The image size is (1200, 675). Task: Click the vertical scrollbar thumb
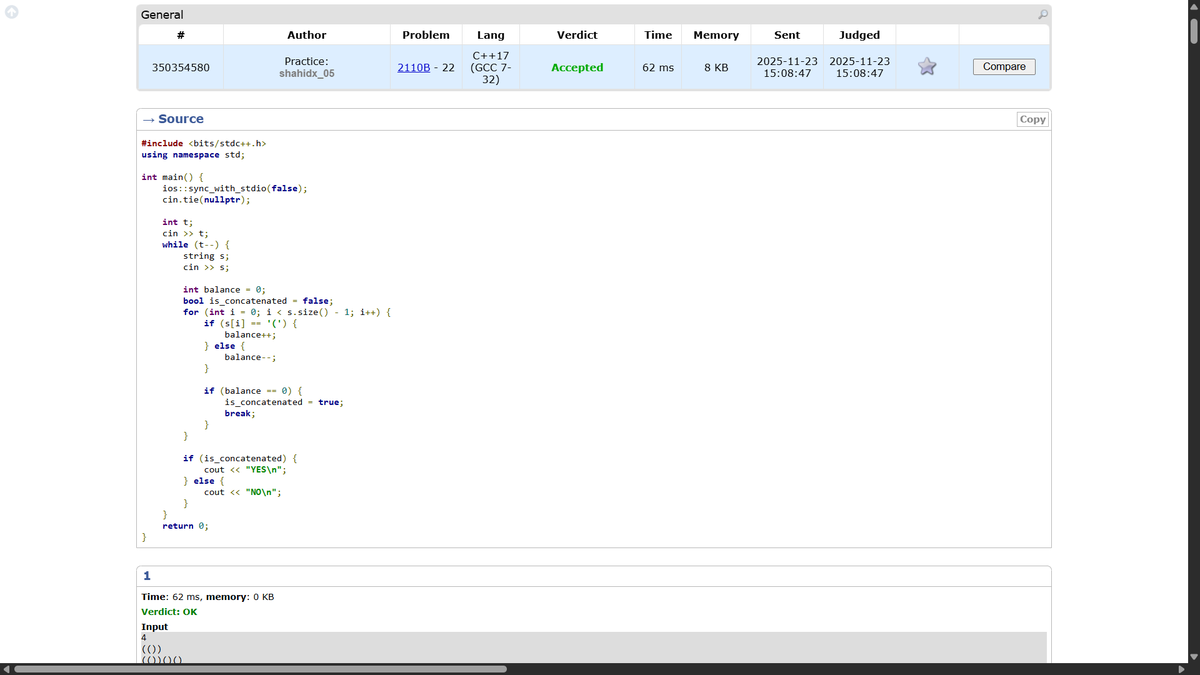(1193, 30)
